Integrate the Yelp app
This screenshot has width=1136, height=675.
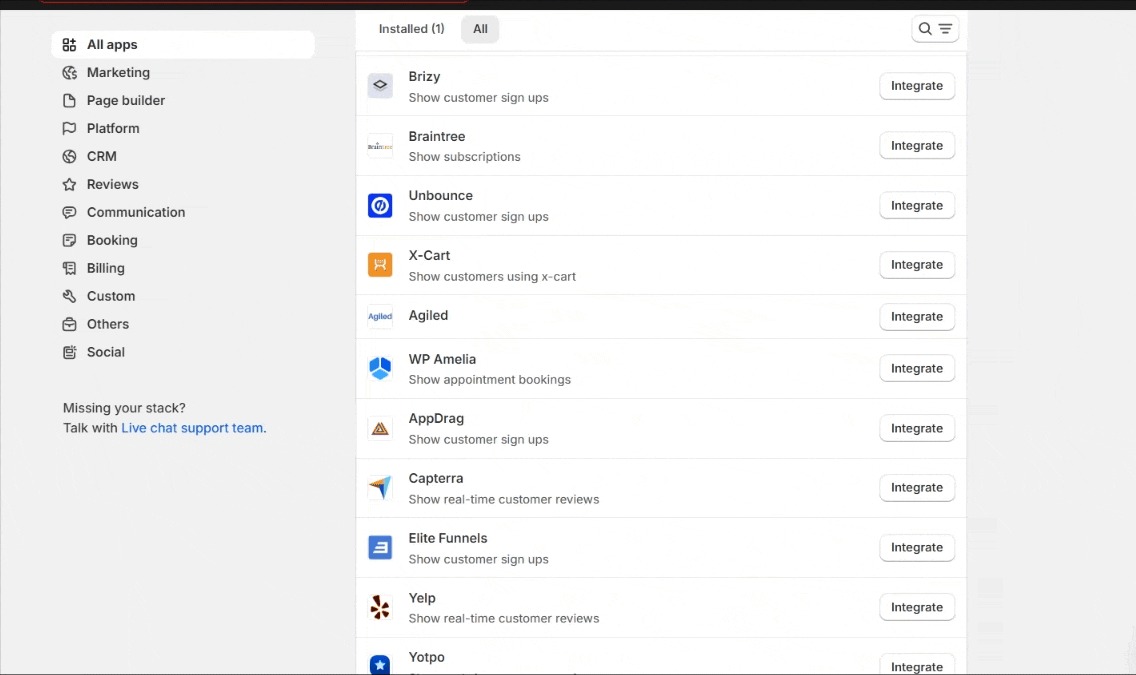[916, 608]
